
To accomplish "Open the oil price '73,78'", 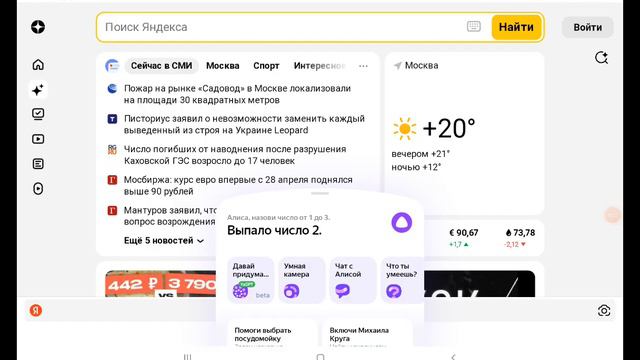I will (520, 233).
